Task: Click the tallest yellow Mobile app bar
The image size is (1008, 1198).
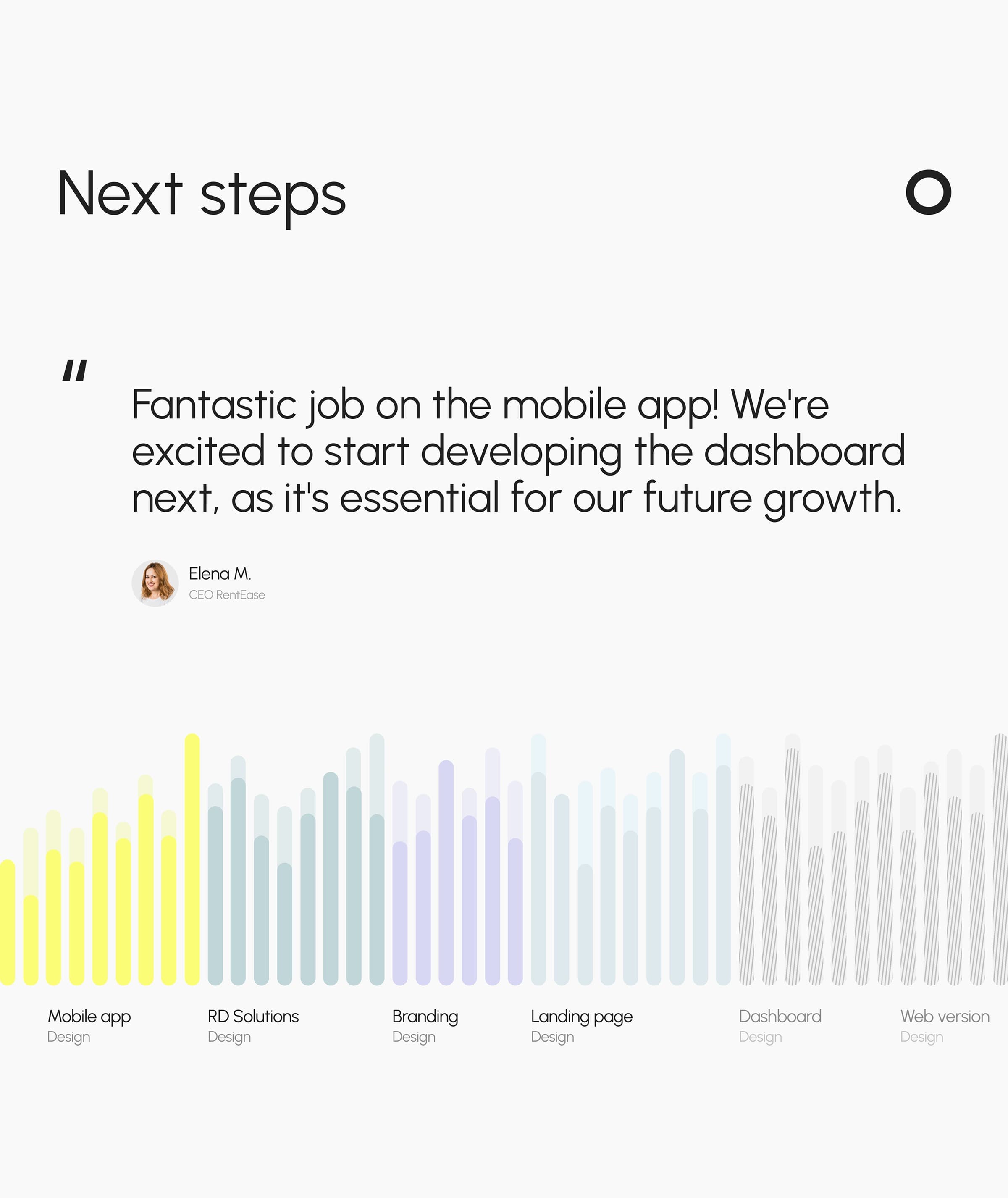Action: [x=192, y=859]
